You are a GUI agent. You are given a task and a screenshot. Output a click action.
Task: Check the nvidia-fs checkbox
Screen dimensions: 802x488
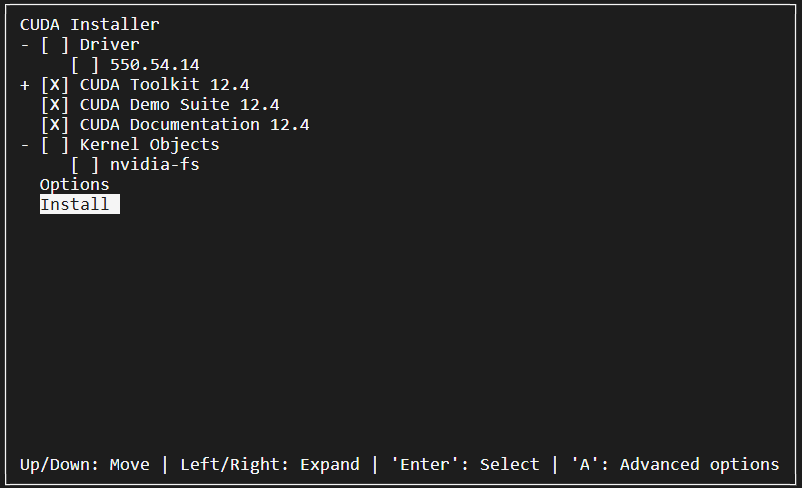coord(85,165)
